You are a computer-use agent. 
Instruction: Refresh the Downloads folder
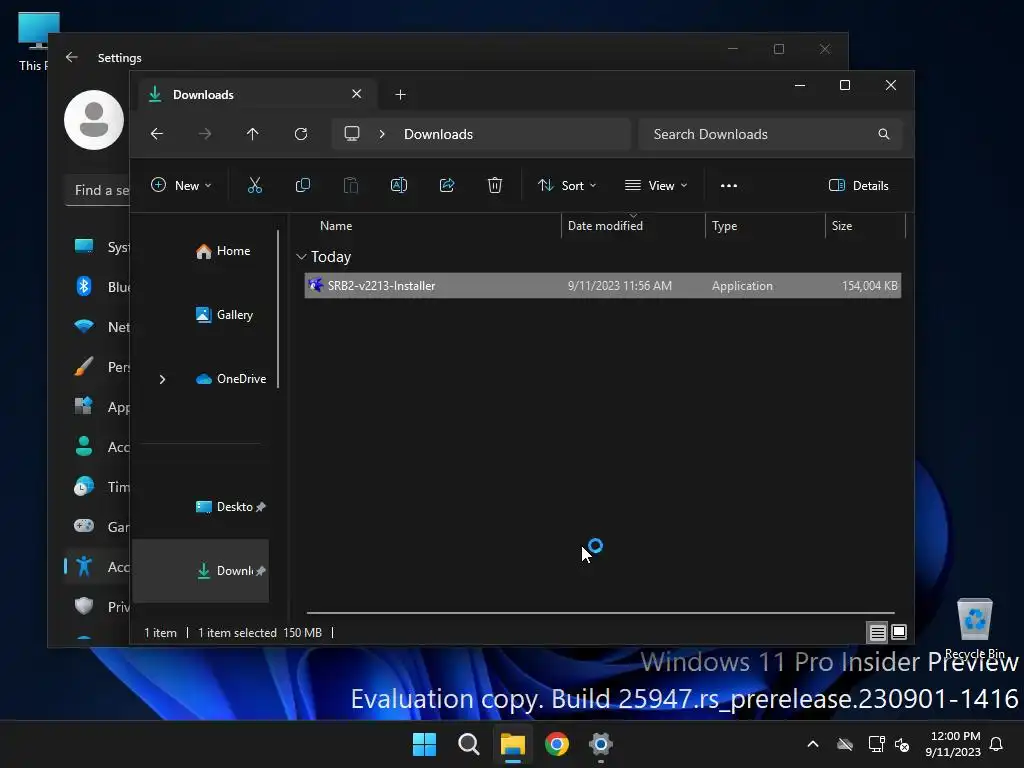pyautogui.click(x=301, y=134)
